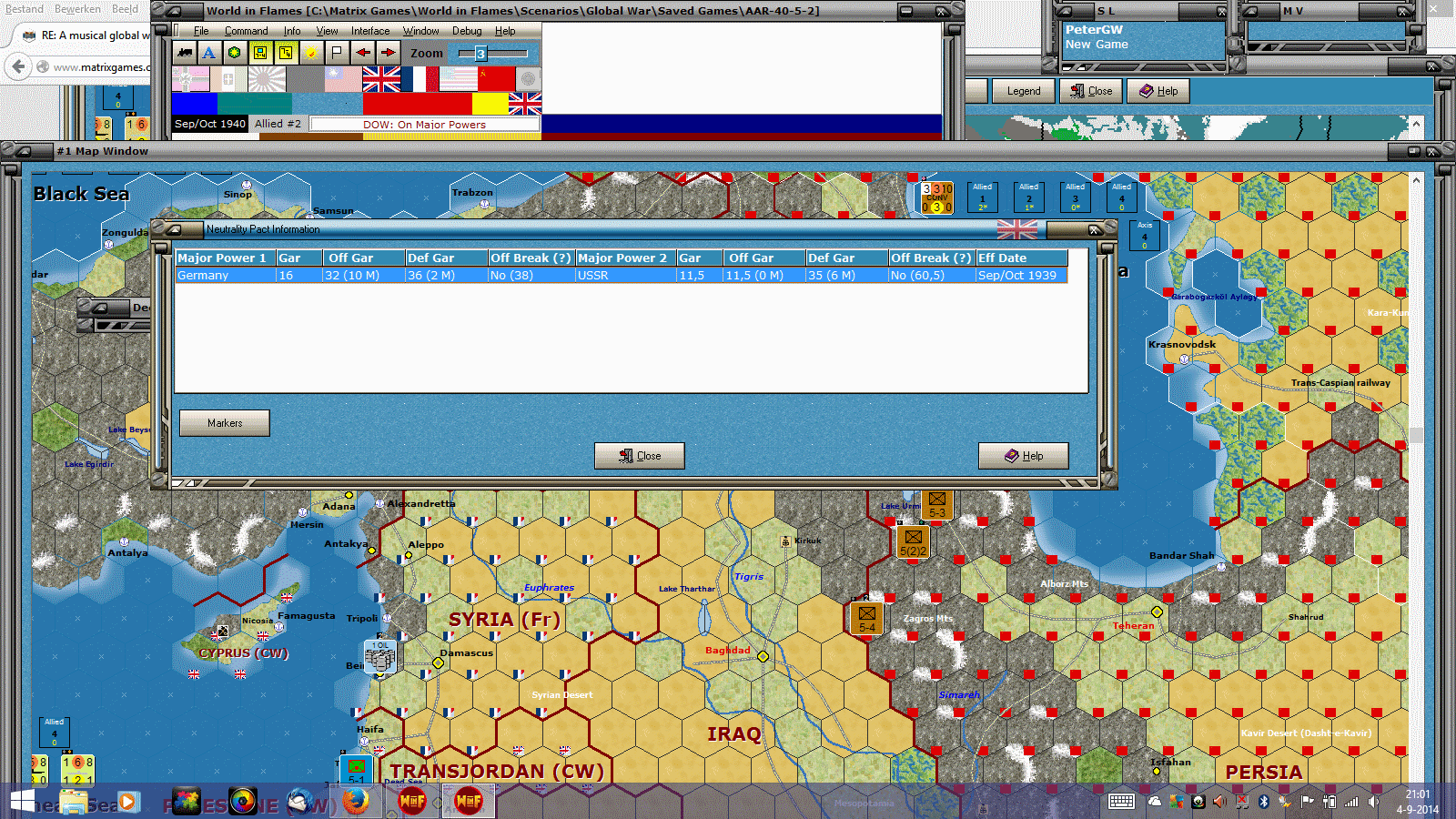Click the RE: A musical global browser tab
This screenshot has height=819, width=1456.
[x=86, y=35]
